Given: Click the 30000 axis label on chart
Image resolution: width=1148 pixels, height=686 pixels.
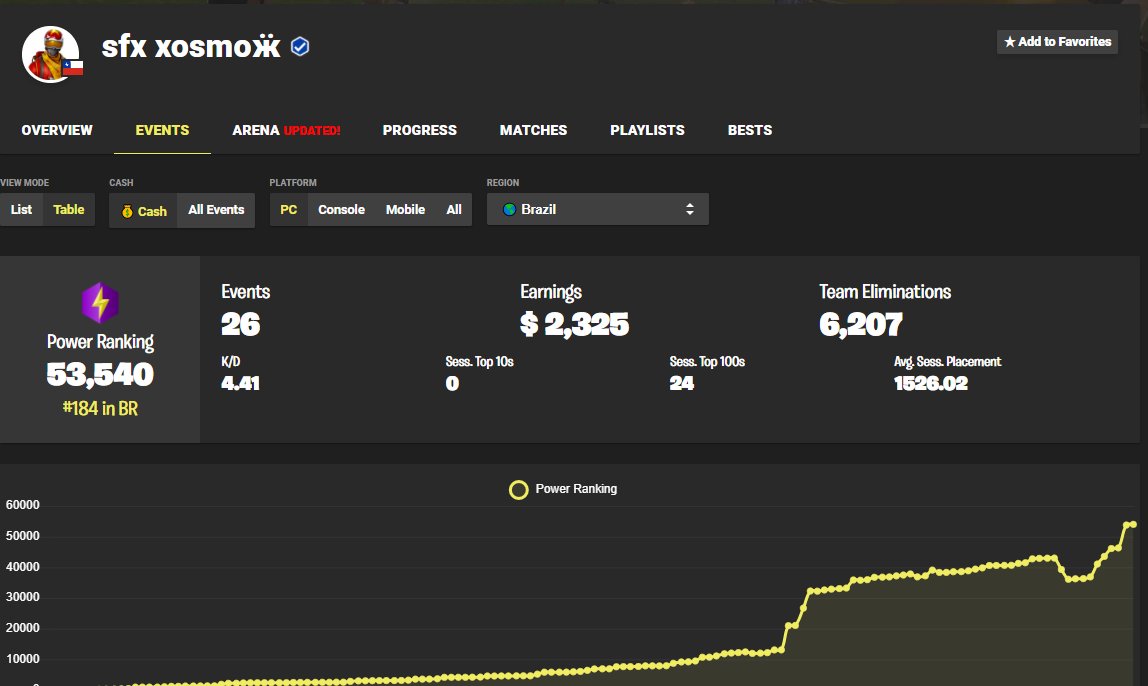Looking at the screenshot, I should pyautogui.click(x=23, y=597).
